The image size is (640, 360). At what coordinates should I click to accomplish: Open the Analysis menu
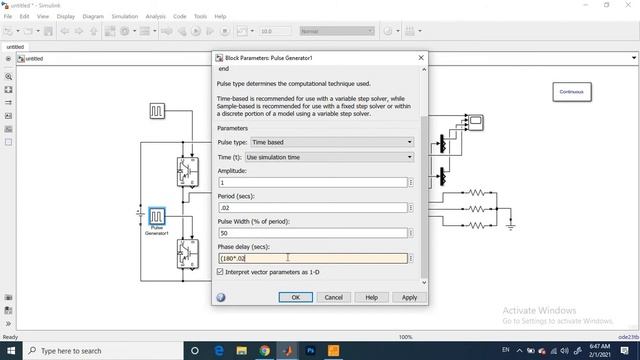156,16
